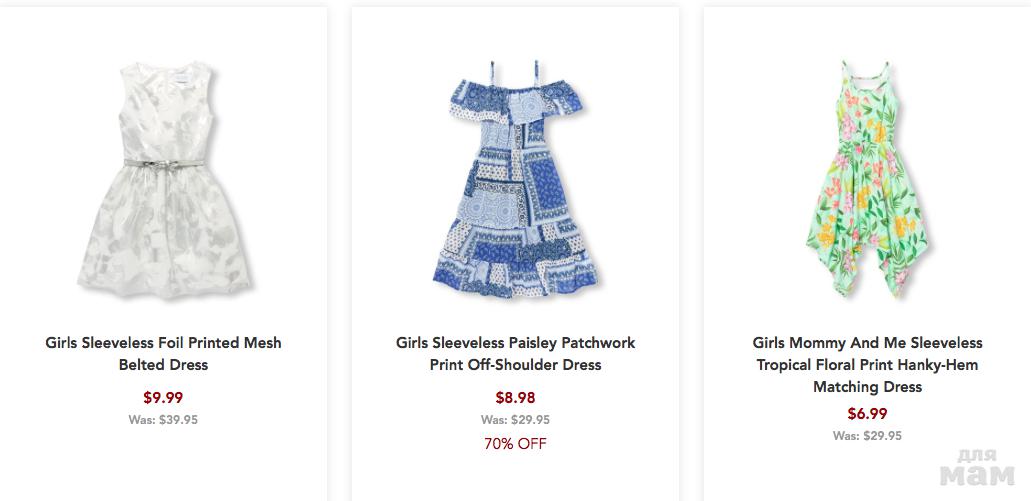This screenshot has width=1031, height=501.
Task: Click the Girls Sleeveless Foil Printed Mesh title
Action: (x=163, y=343)
